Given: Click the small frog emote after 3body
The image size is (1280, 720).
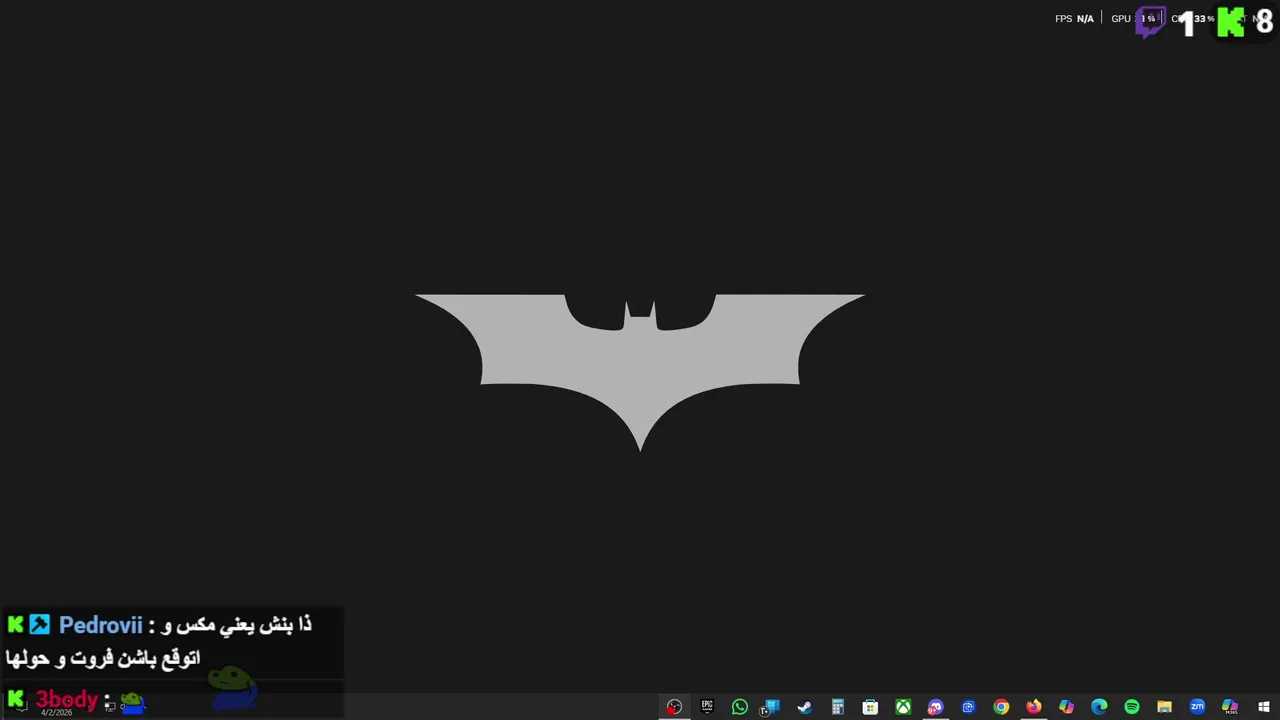Looking at the screenshot, I should 133,704.
